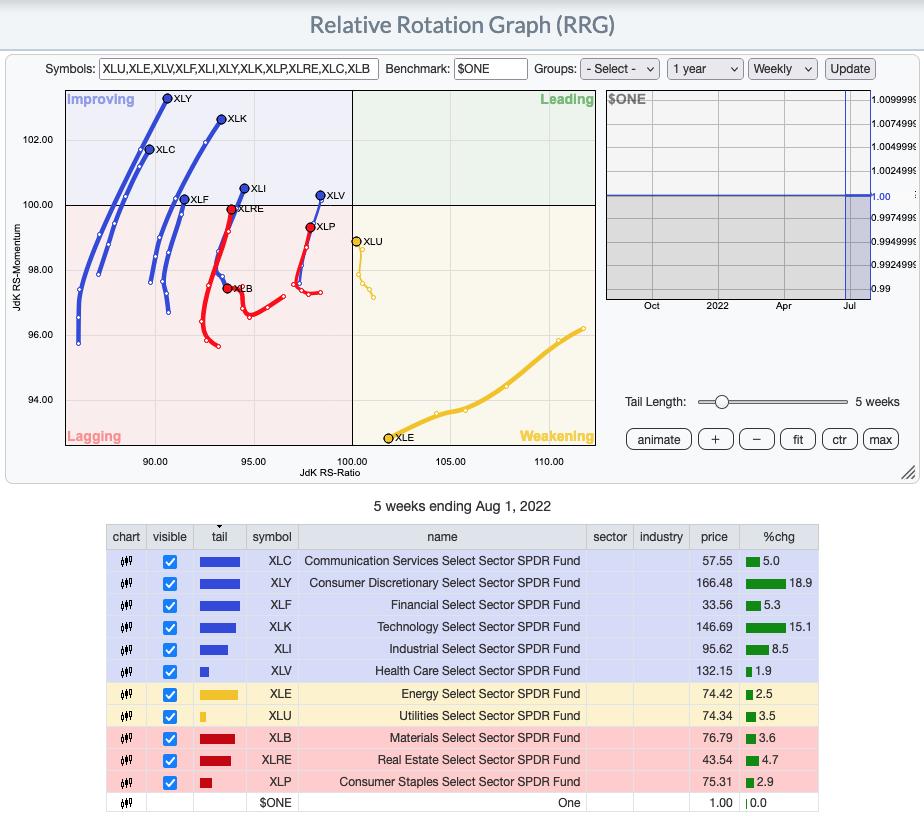Open the chart icon for XLF row
Viewport: 924px width, 816px height.
126,605
